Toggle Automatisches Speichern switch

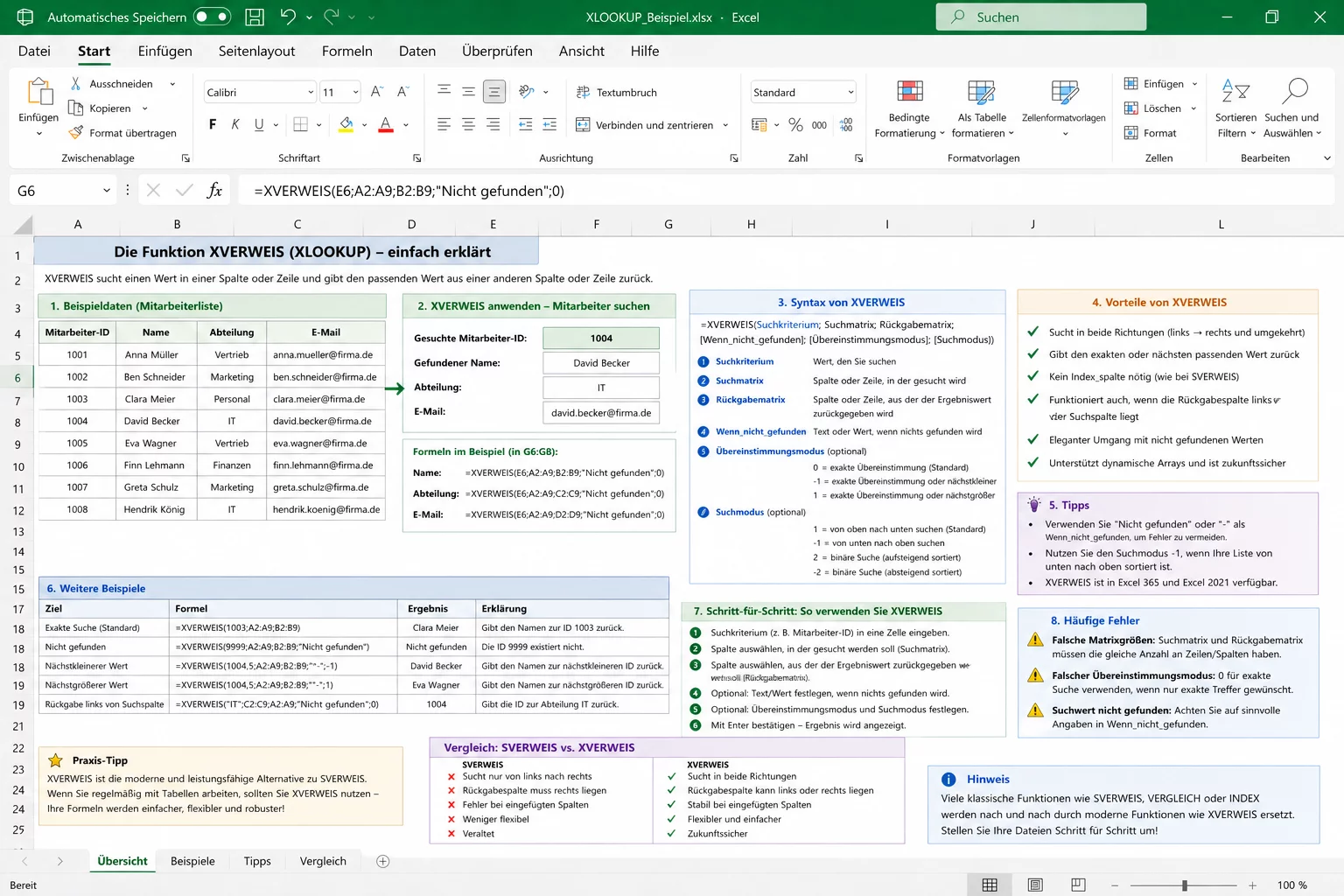pos(212,17)
